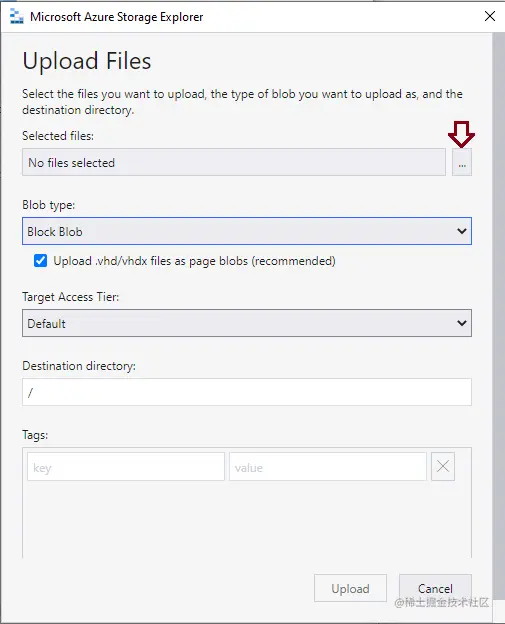Viewport: 505px width, 624px height.
Task: Expand the Target Access Tier dropdown
Action: tap(247, 323)
